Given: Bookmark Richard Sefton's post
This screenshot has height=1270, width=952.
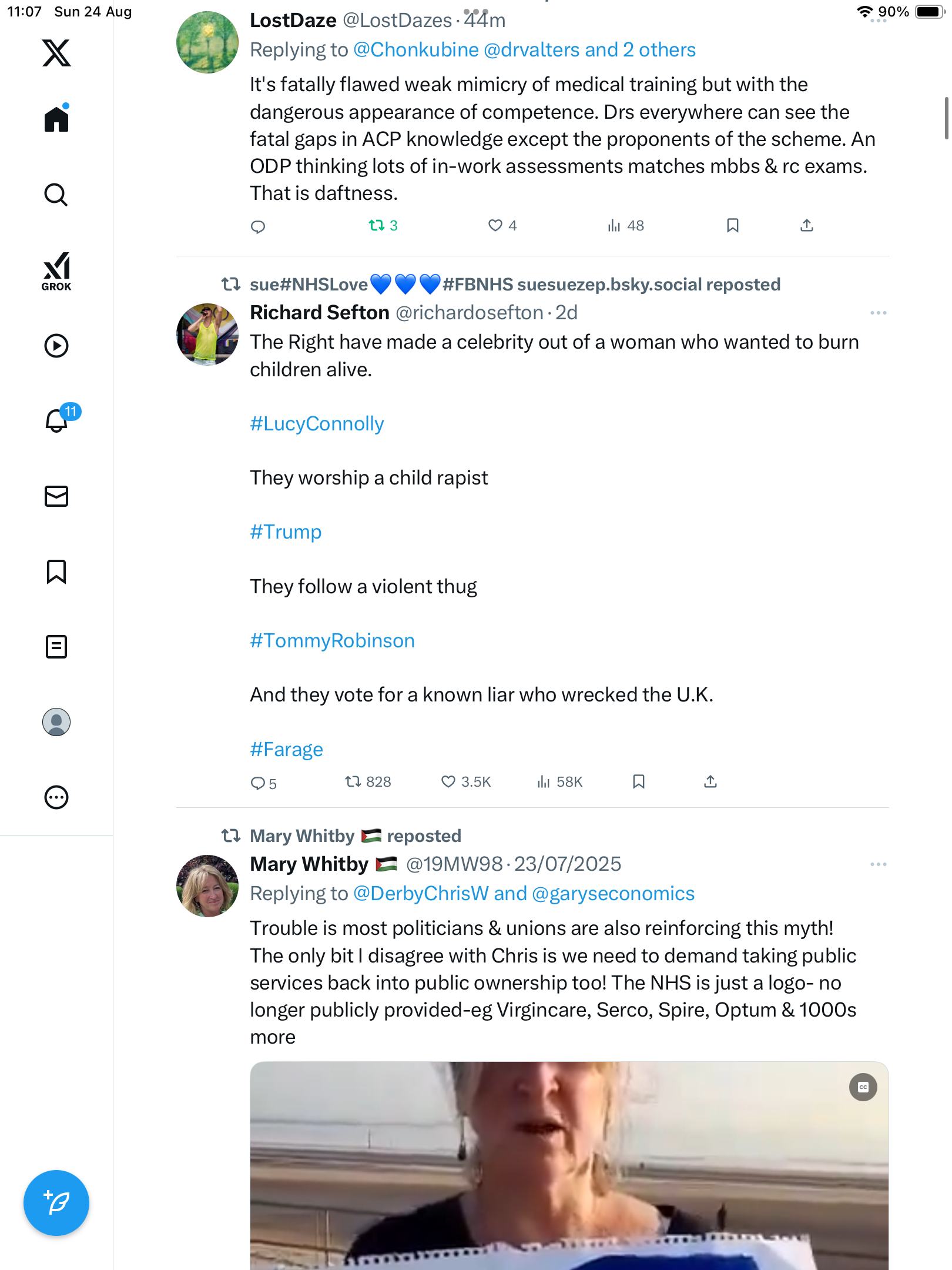Looking at the screenshot, I should coord(639,782).
